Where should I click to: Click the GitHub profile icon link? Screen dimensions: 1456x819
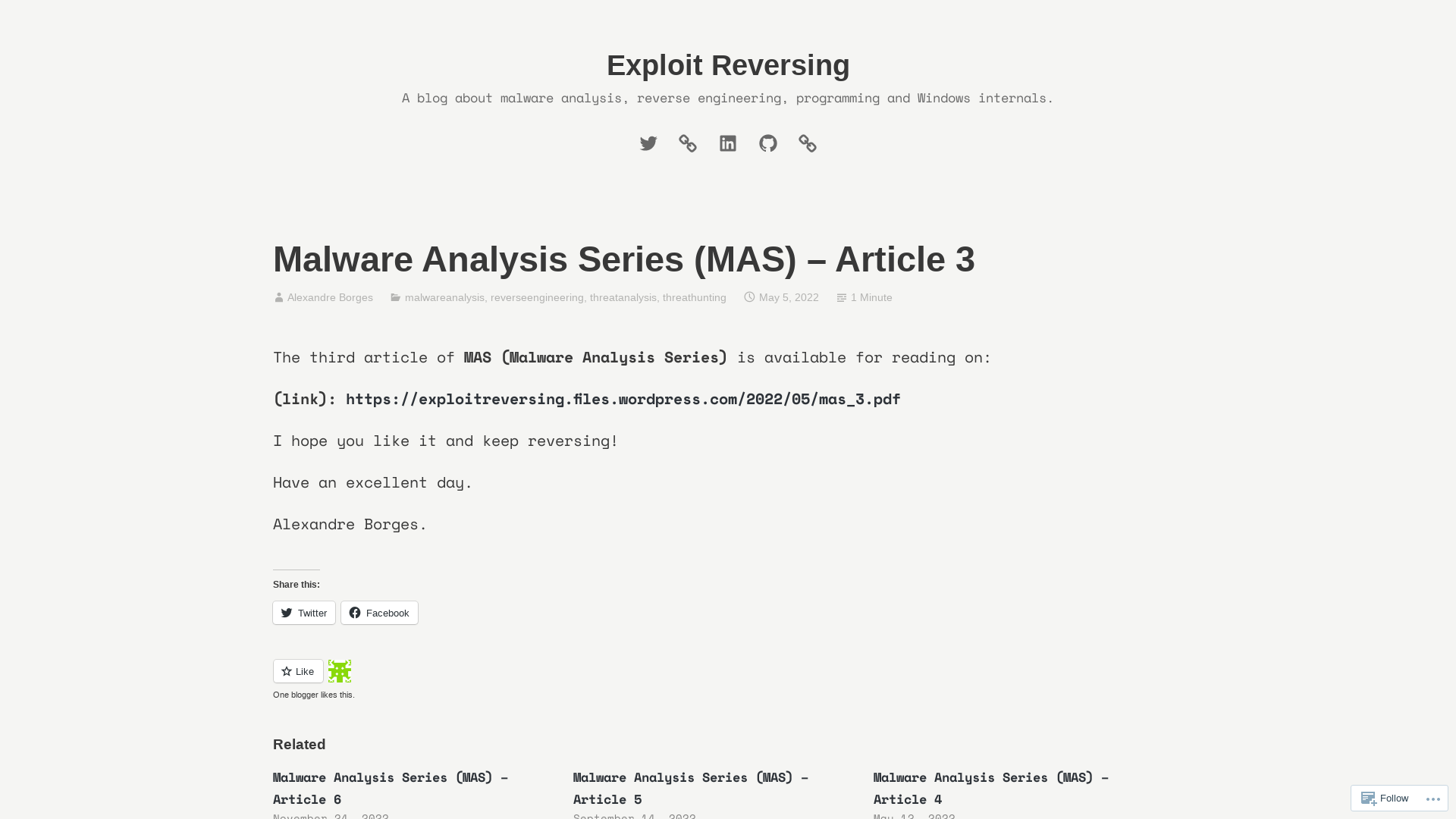tap(768, 143)
